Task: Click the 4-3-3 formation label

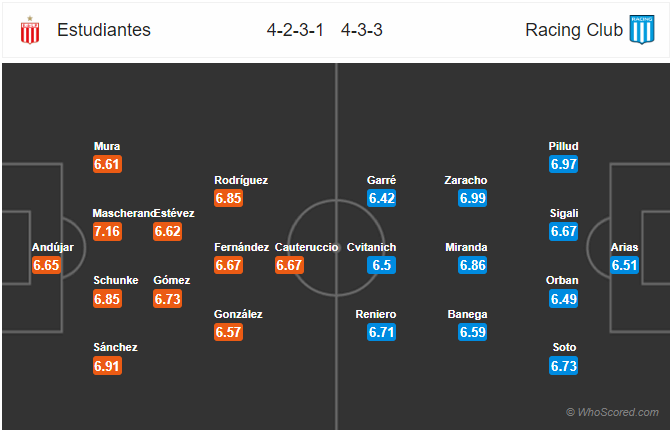Action: point(362,30)
